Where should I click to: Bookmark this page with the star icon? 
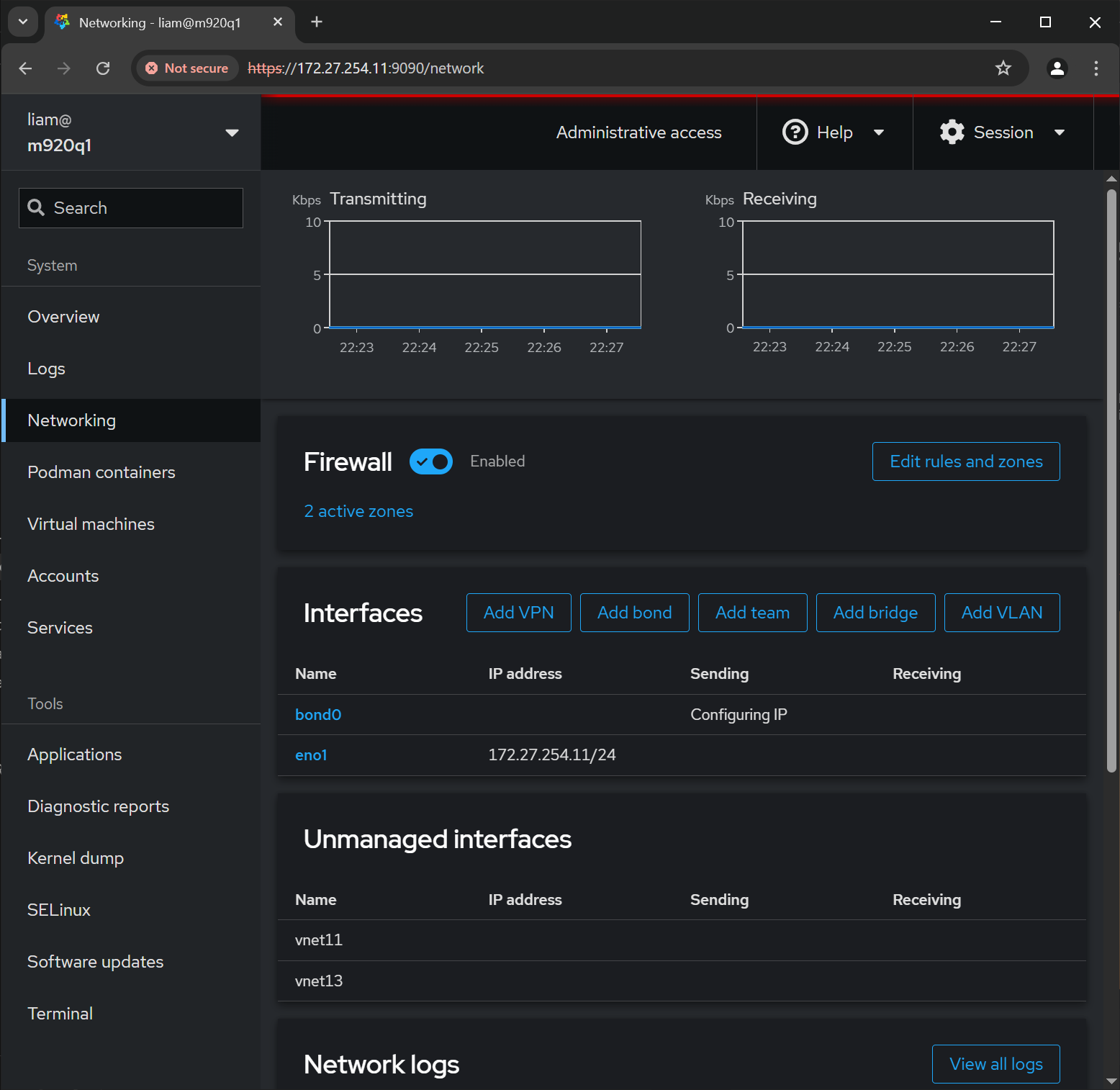point(1003,68)
